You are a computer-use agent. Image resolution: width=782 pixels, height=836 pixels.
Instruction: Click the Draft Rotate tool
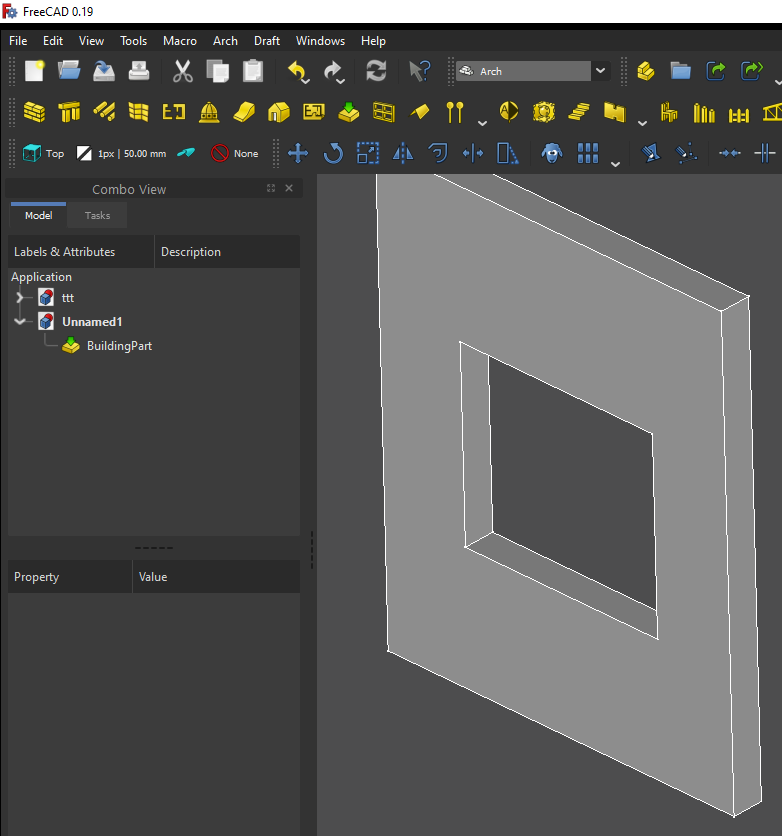[x=333, y=154]
